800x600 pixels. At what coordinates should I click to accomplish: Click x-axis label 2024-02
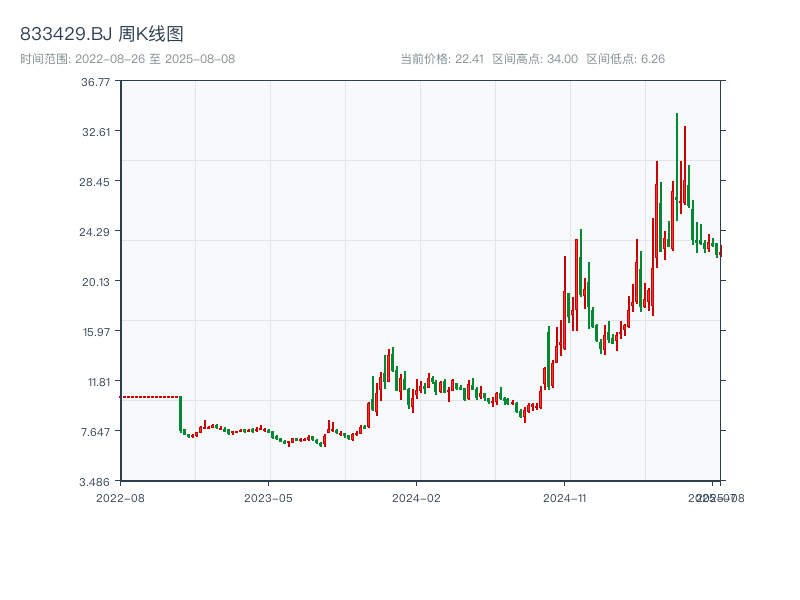tap(416, 498)
